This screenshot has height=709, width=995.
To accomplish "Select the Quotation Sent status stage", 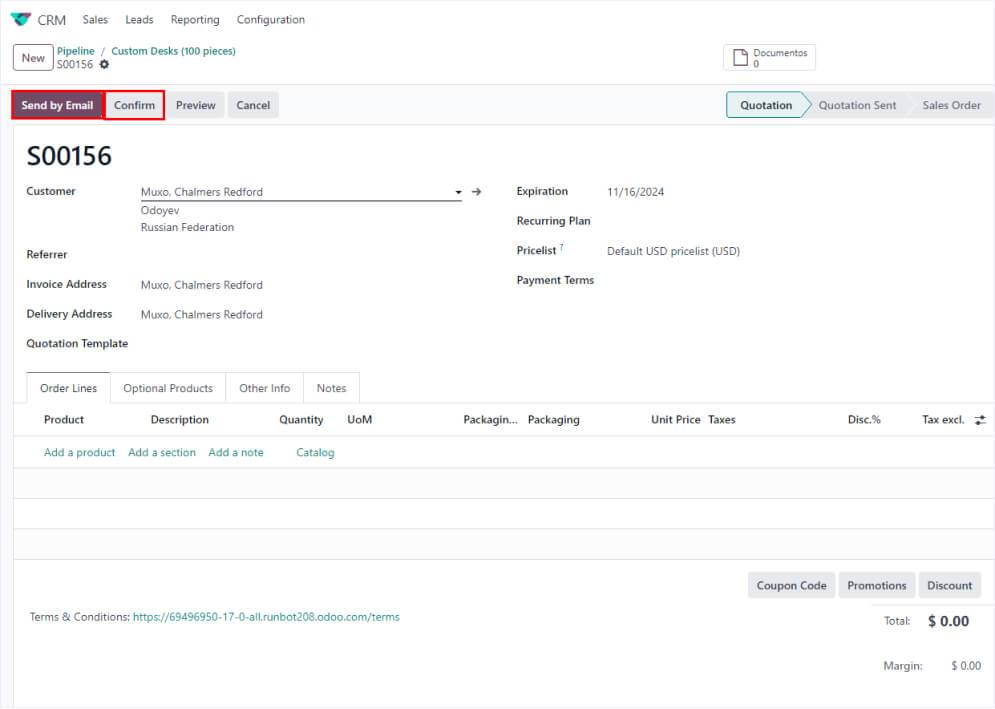I will pos(857,105).
